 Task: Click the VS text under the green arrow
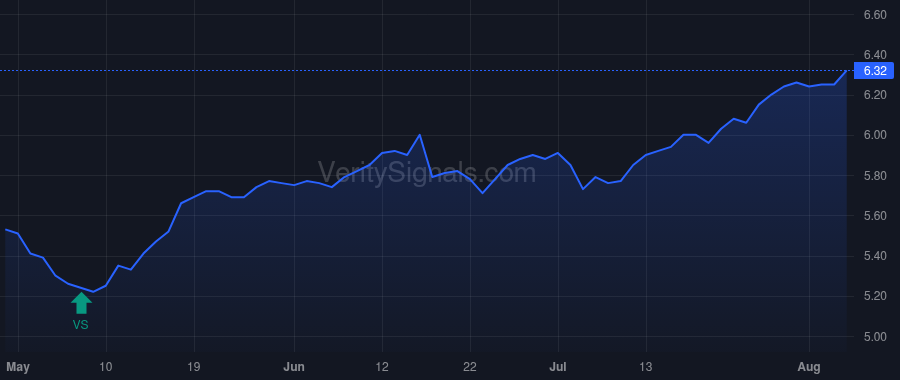pos(81,325)
